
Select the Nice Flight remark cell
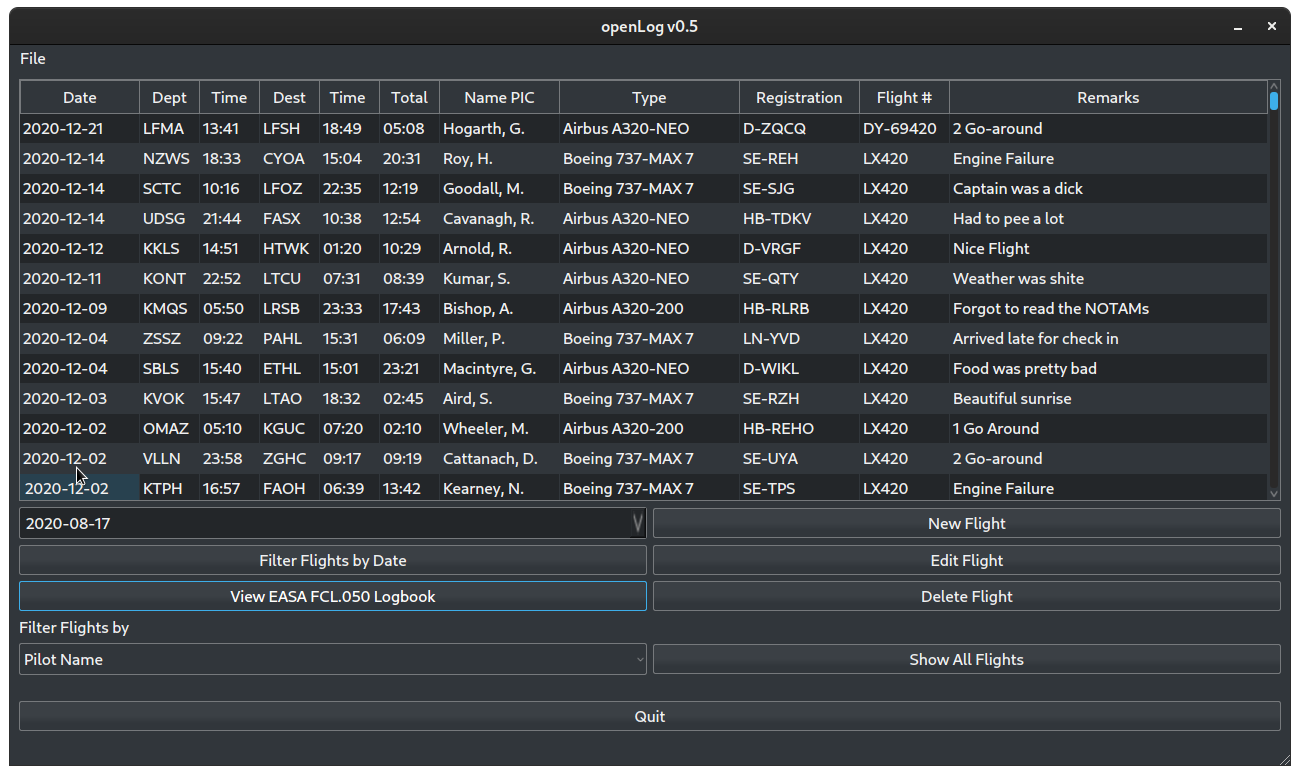pyautogui.click(x=1108, y=248)
